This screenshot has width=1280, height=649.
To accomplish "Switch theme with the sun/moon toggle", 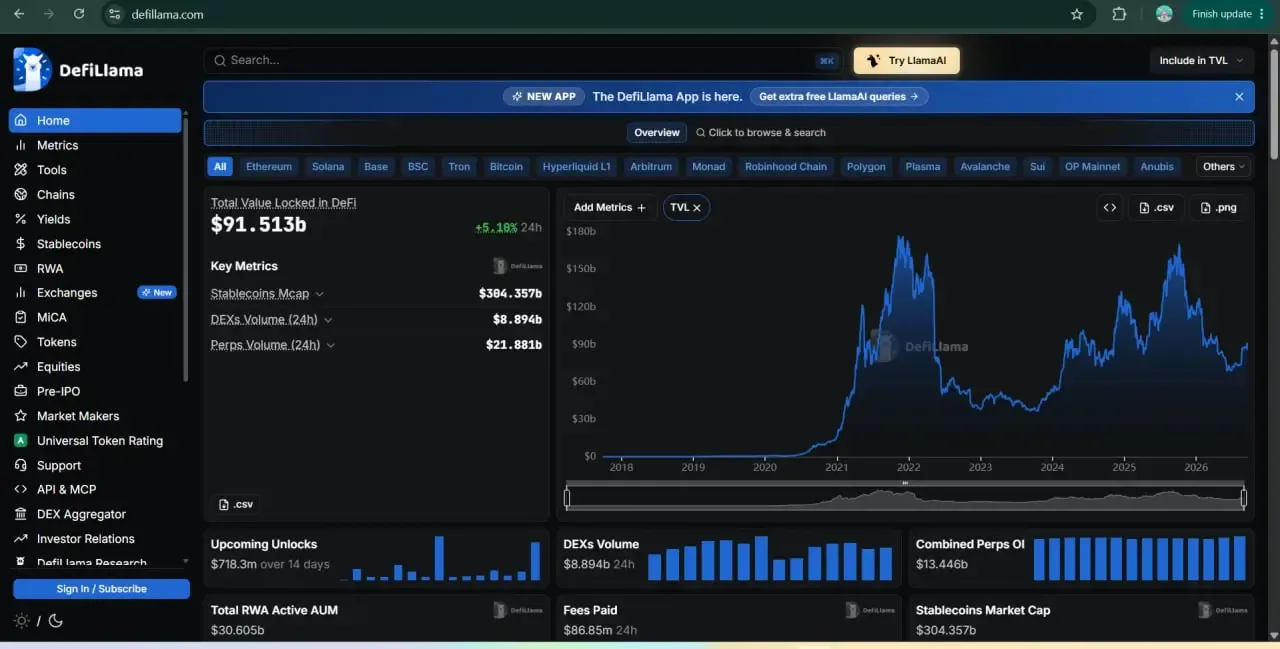I will (x=38, y=621).
